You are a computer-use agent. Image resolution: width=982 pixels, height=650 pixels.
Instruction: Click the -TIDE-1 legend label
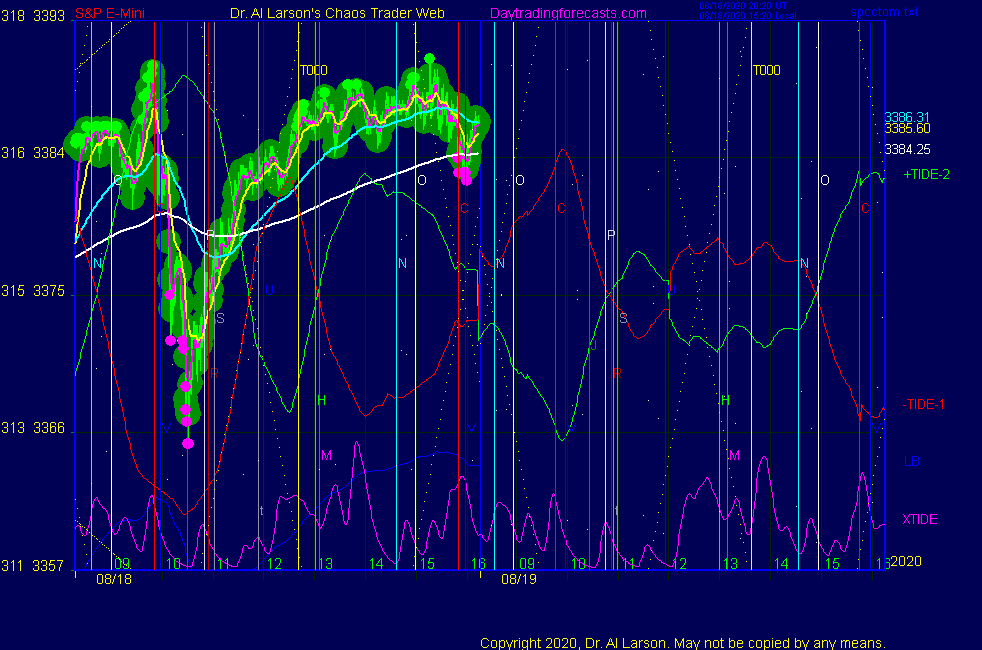pos(924,405)
